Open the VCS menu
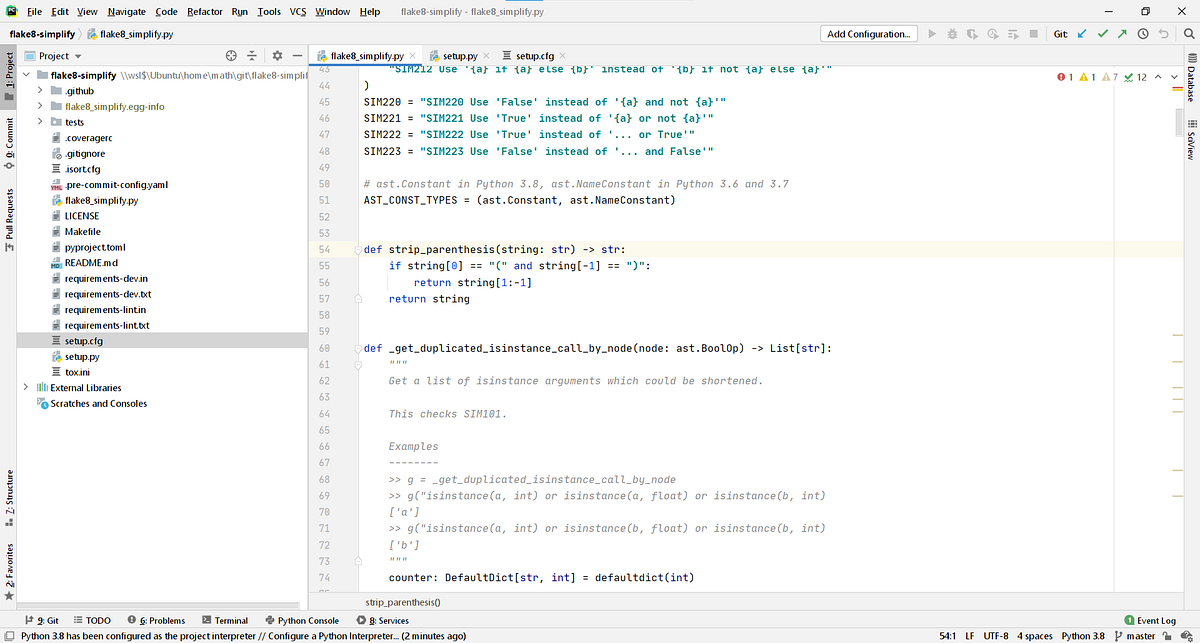The width and height of the screenshot is (1200, 643). 298,11
